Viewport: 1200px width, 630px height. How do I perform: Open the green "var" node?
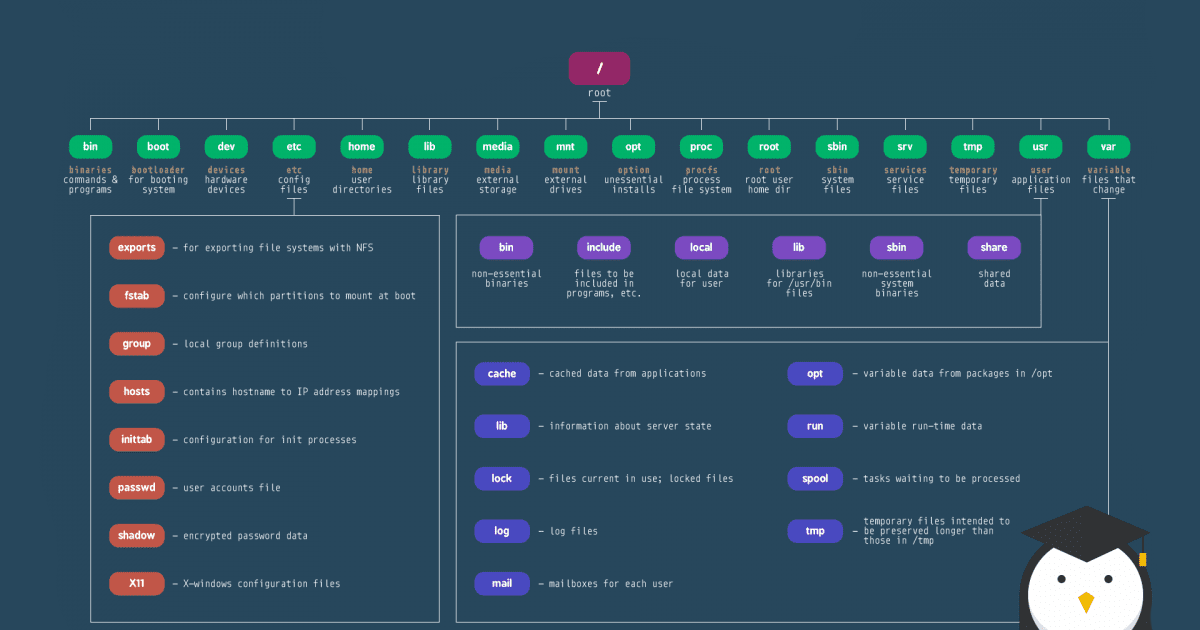coord(1108,147)
